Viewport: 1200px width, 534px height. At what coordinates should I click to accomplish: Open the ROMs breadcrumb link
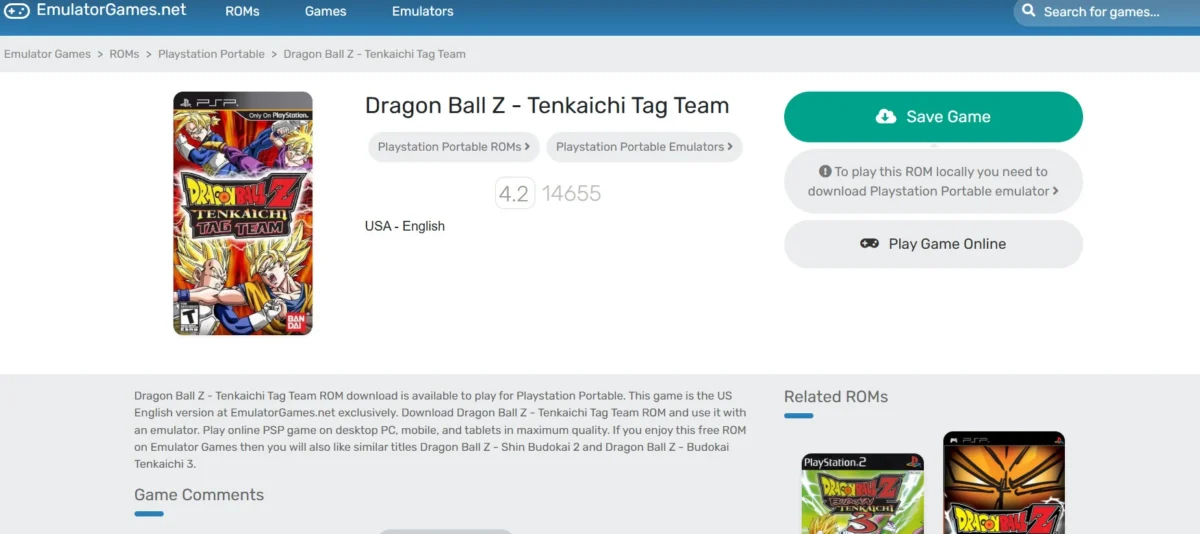124,54
